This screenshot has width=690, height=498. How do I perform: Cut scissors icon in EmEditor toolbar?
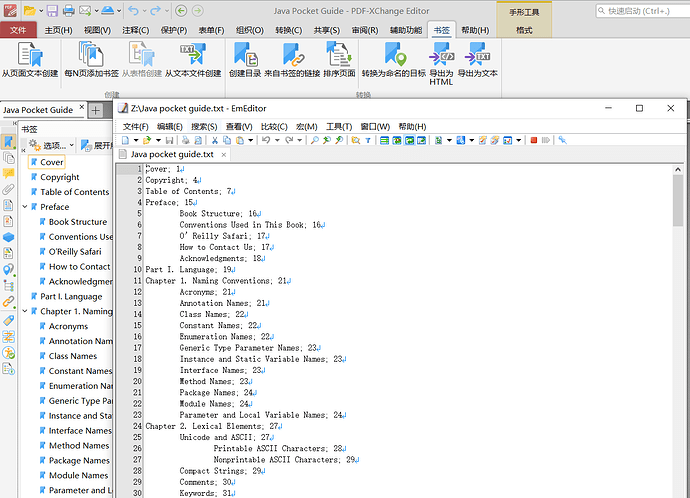215,140
